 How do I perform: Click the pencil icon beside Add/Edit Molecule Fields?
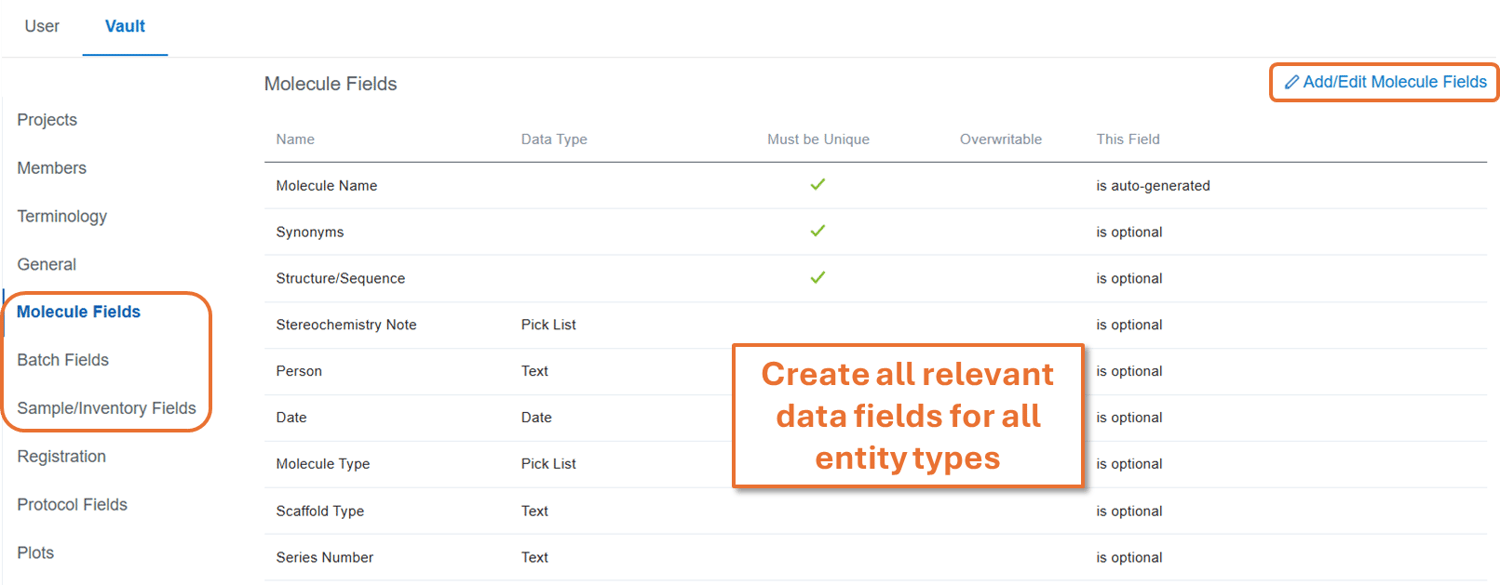pyautogui.click(x=1291, y=83)
